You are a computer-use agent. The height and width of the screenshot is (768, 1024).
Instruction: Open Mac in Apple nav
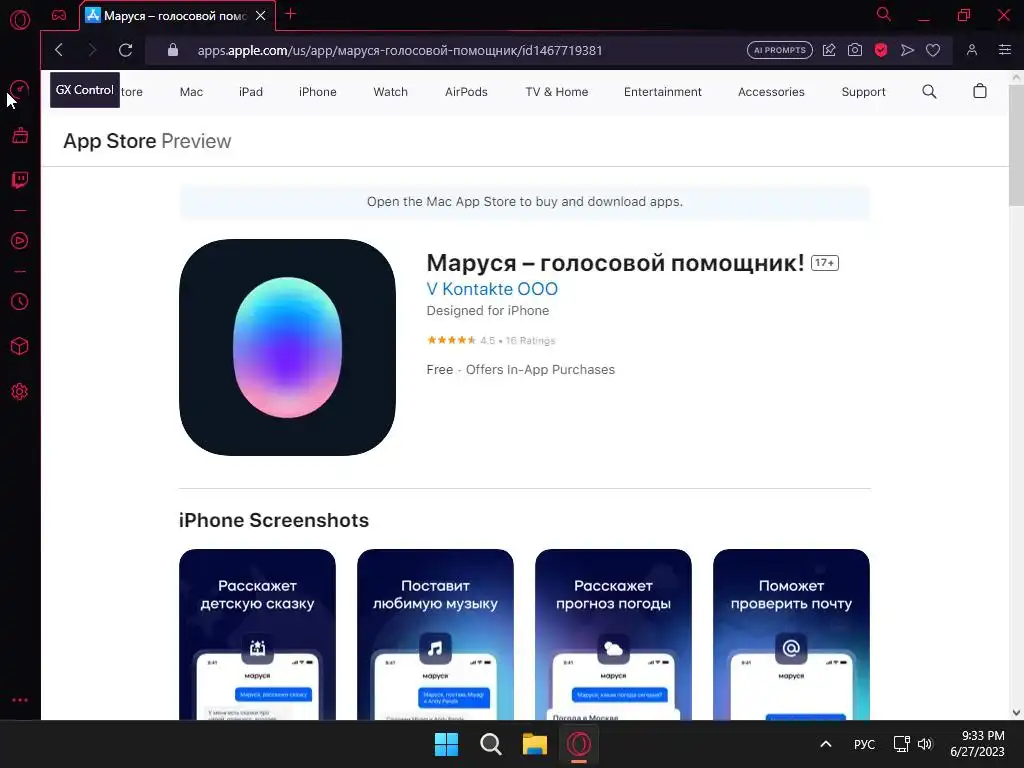coord(191,92)
